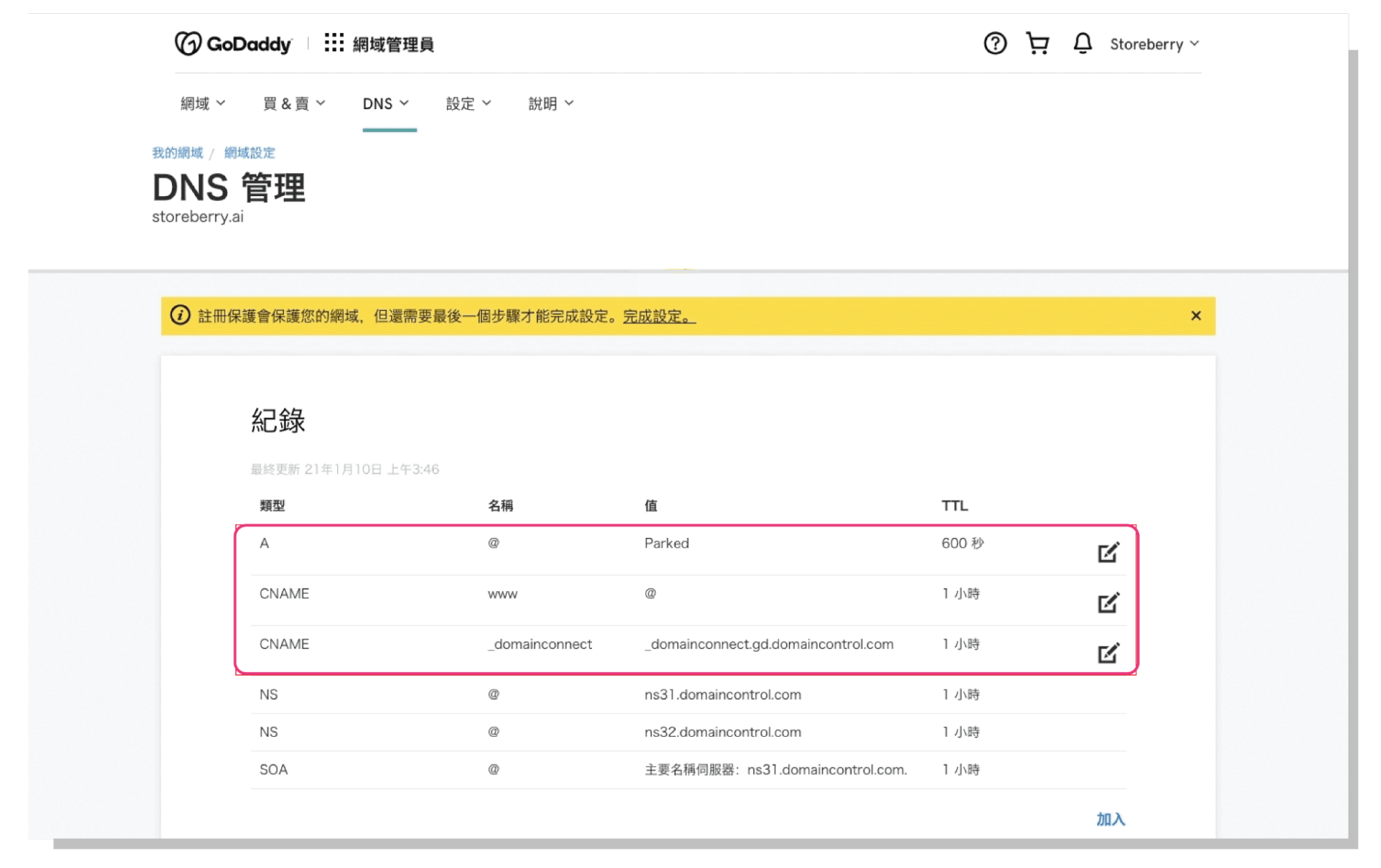Select the 600 秒 TTL cell
This screenshot has height=868, width=1381.
pos(962,543)
